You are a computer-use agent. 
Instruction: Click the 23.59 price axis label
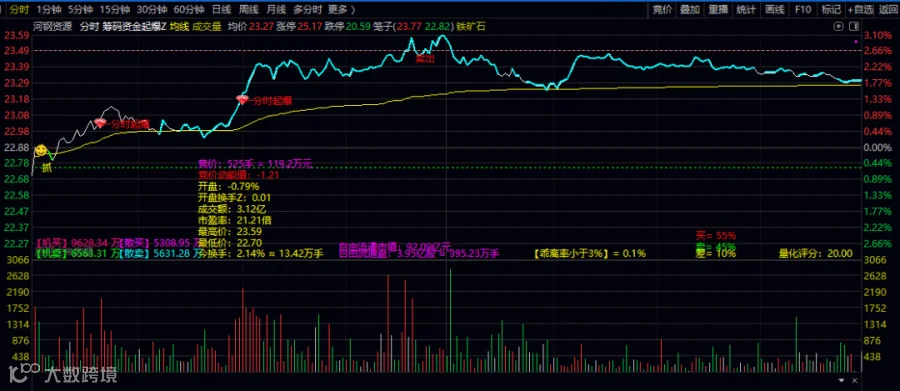pyautogui.click(x=17, y=35)
